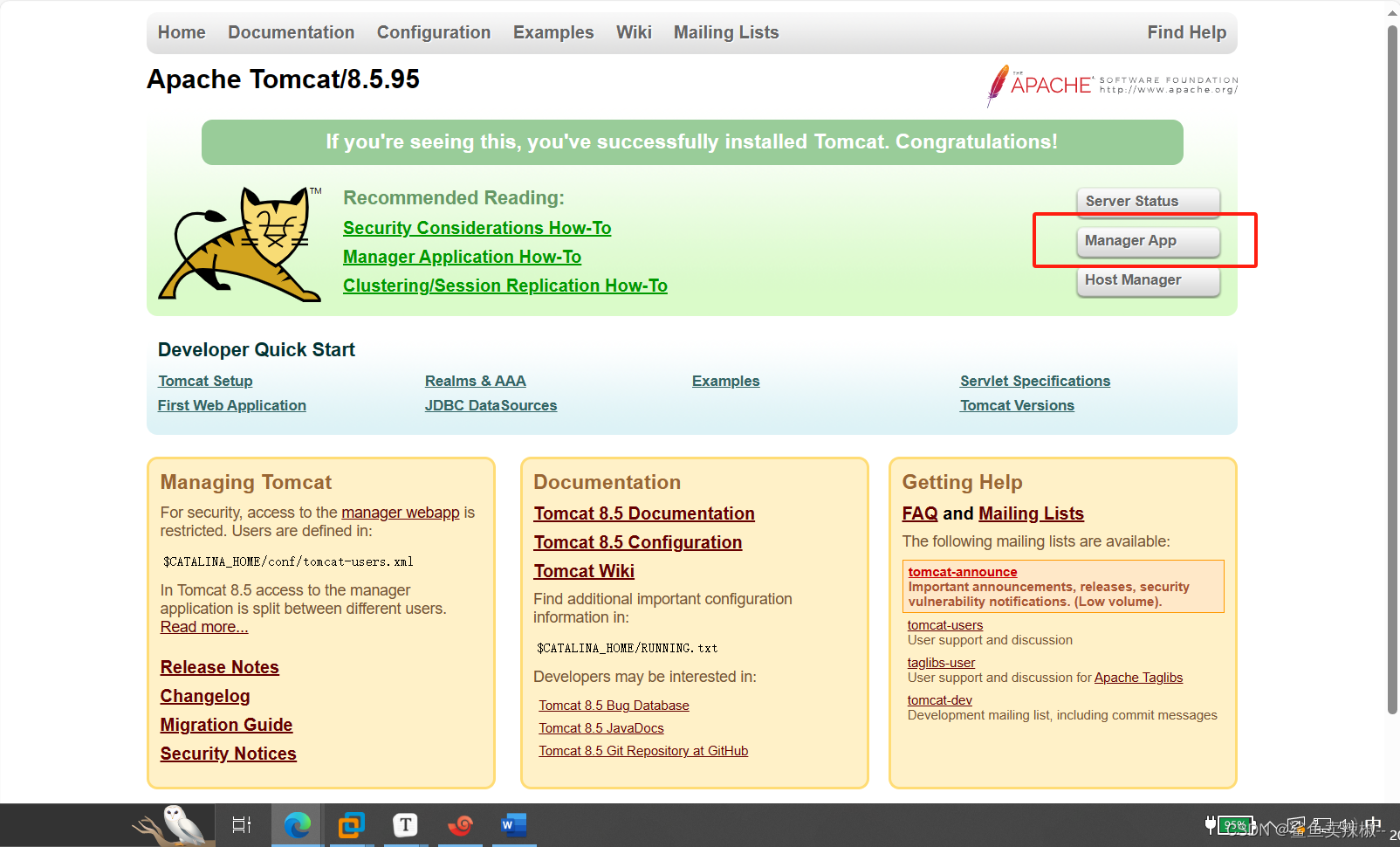This screenshot has height=847, width=1400.
Task: Open the Examples link under Developer Quick Start
Action: pos(726,381)
